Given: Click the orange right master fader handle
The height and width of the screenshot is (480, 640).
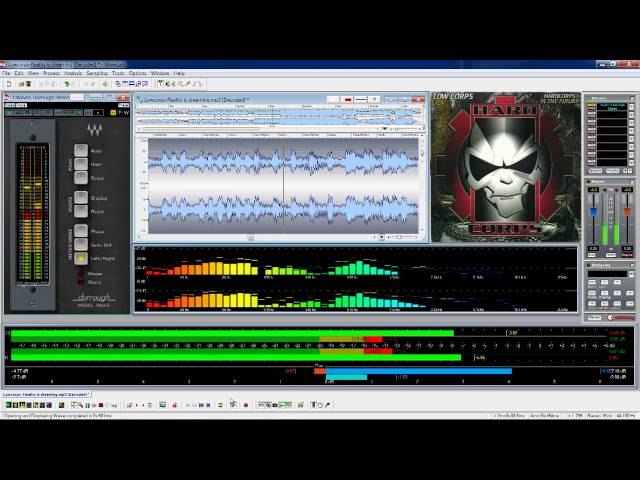Looking at the screenshot, I should point(627,212).
